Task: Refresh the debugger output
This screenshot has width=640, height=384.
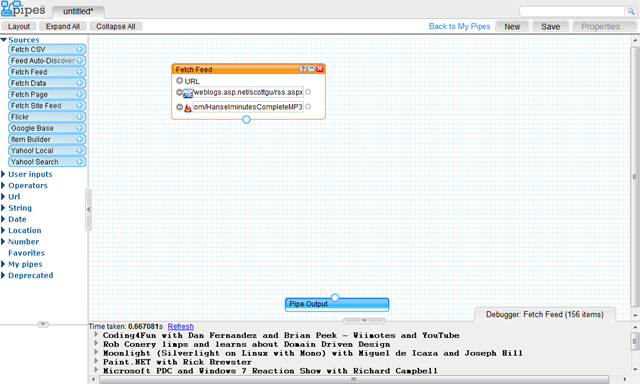Action: click(x=180, y=326)
